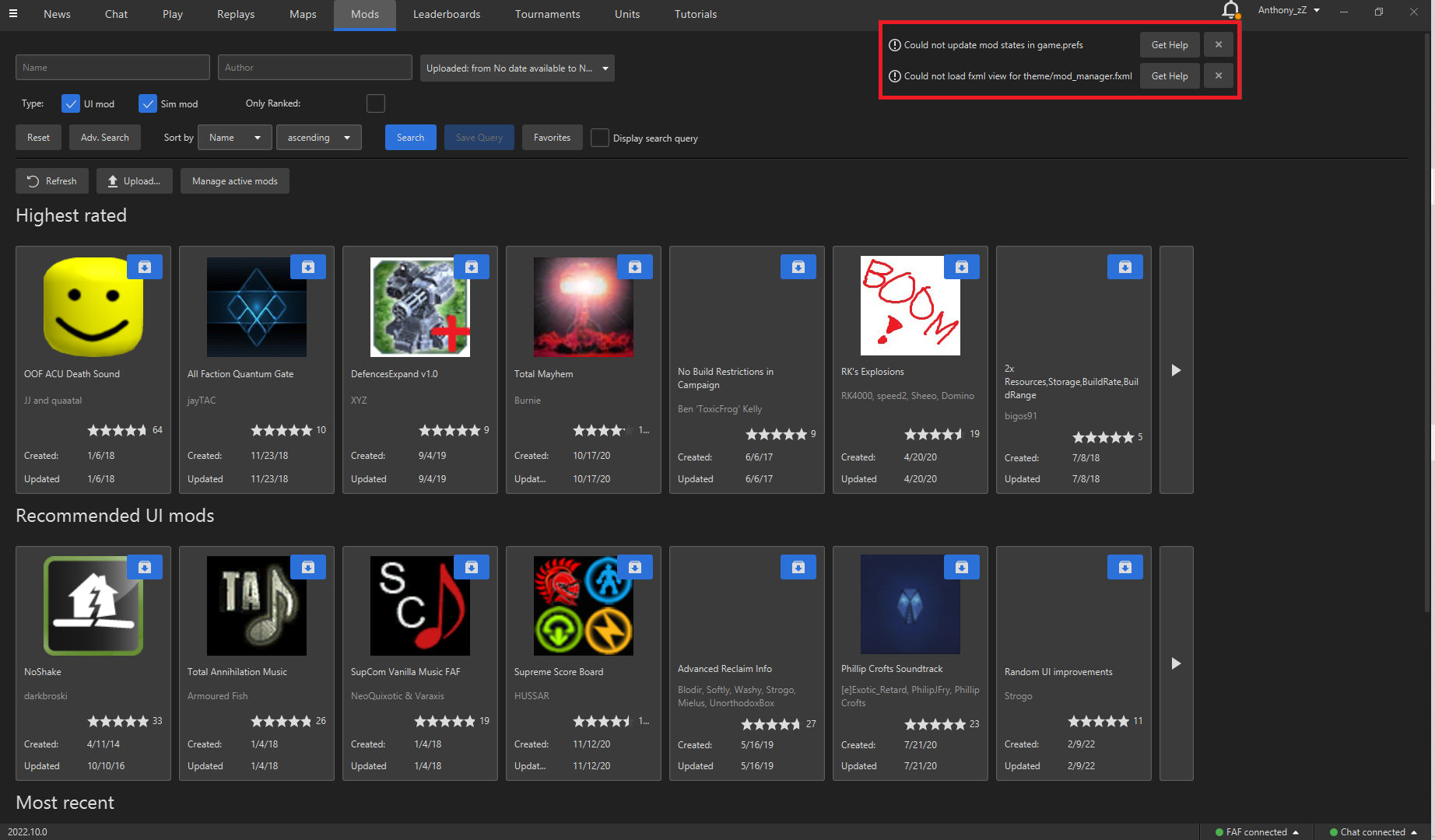Toggle the Sim mod checkbox
The width and height of the screenshot is (1435, 840).
click(148, 103)
